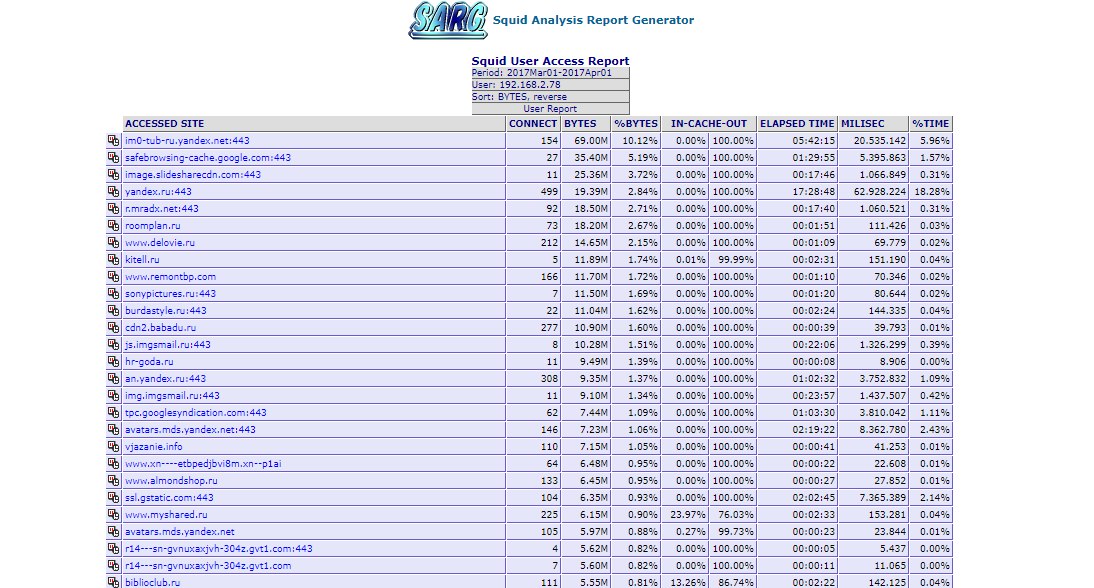The width and height of the screenshot is (1094, 588).
Task: Open date/time icon for image.slidesharecdn.com:443
Action: (113, 174)
